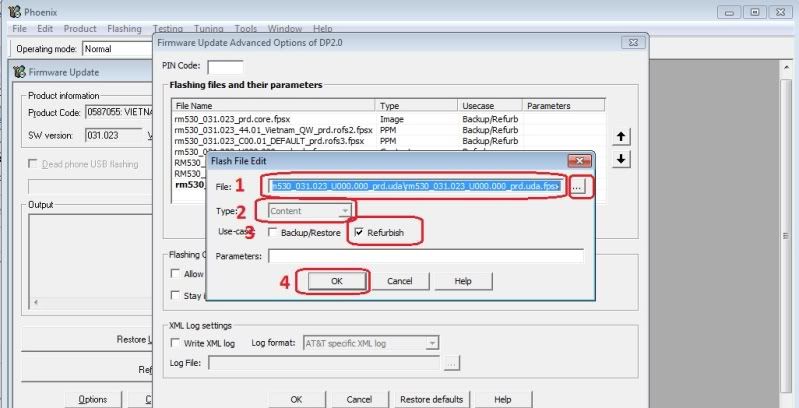Click the Log File input field

tap(324, 363)
